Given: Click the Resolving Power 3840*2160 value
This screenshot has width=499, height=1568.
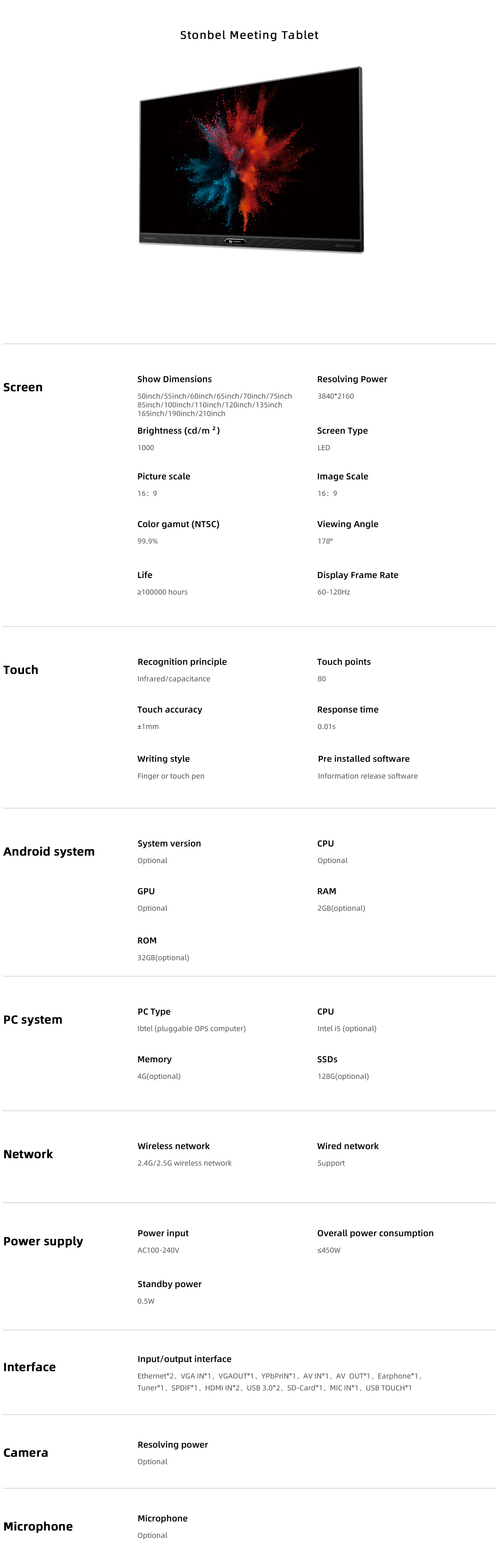Looking at the screenshot, I should (335, 396).
